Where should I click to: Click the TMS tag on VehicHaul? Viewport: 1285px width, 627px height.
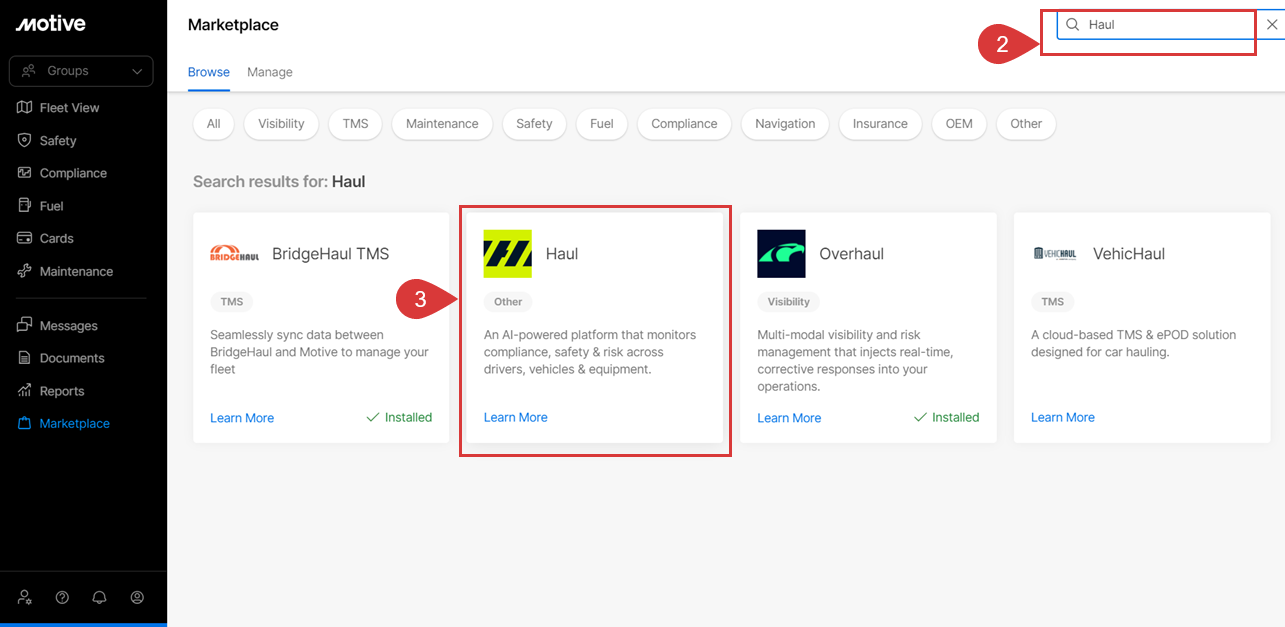1052,302
